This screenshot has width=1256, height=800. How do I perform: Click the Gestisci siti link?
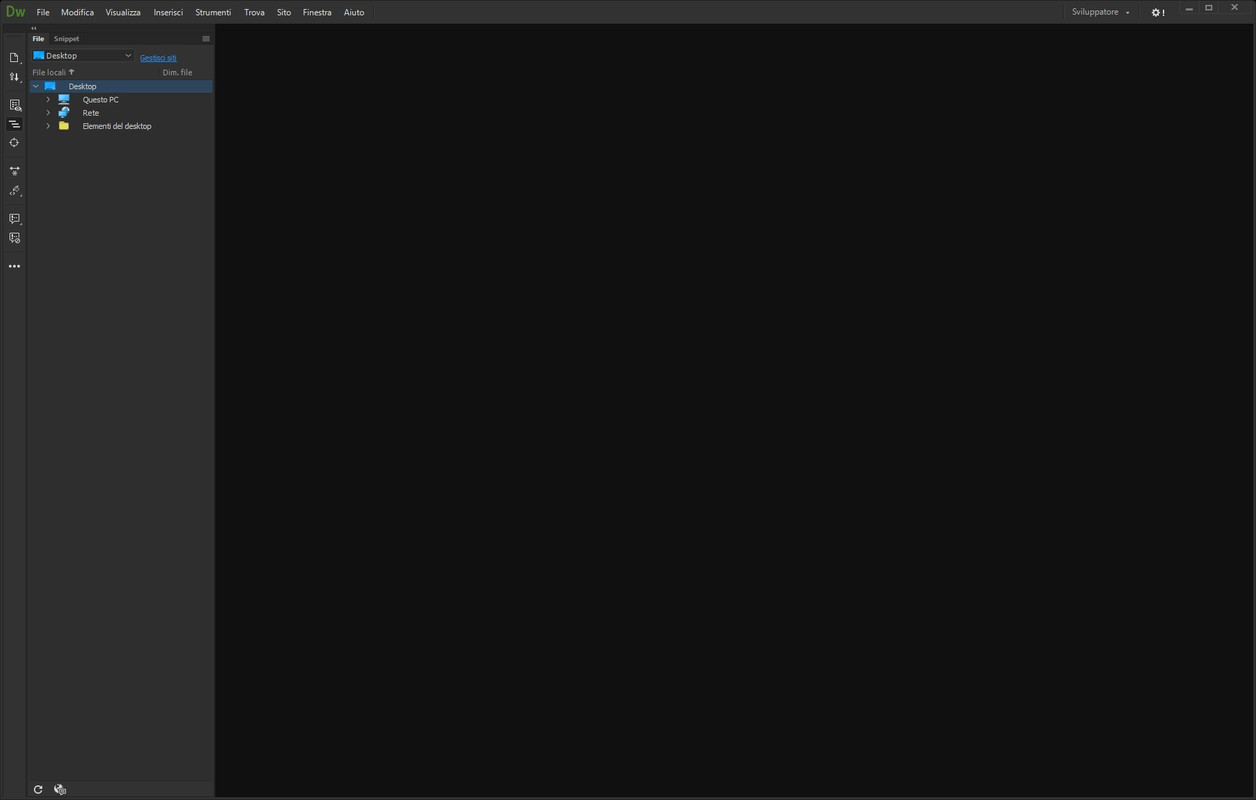click(x=158, y=58)
